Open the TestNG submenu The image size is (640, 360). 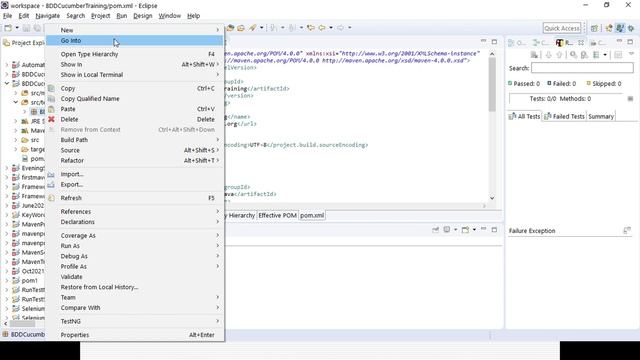coord(134,321)
